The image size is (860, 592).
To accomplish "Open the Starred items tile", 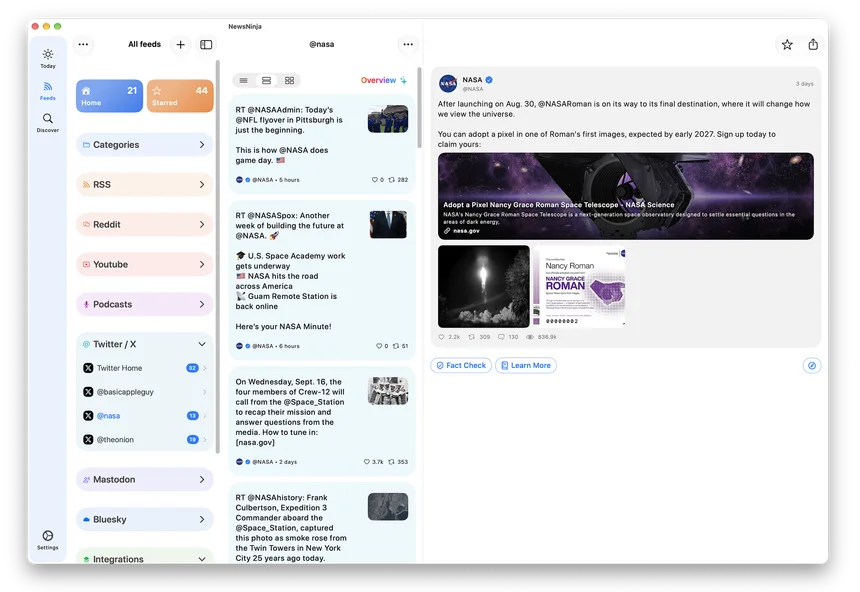I will pos(180,96).
